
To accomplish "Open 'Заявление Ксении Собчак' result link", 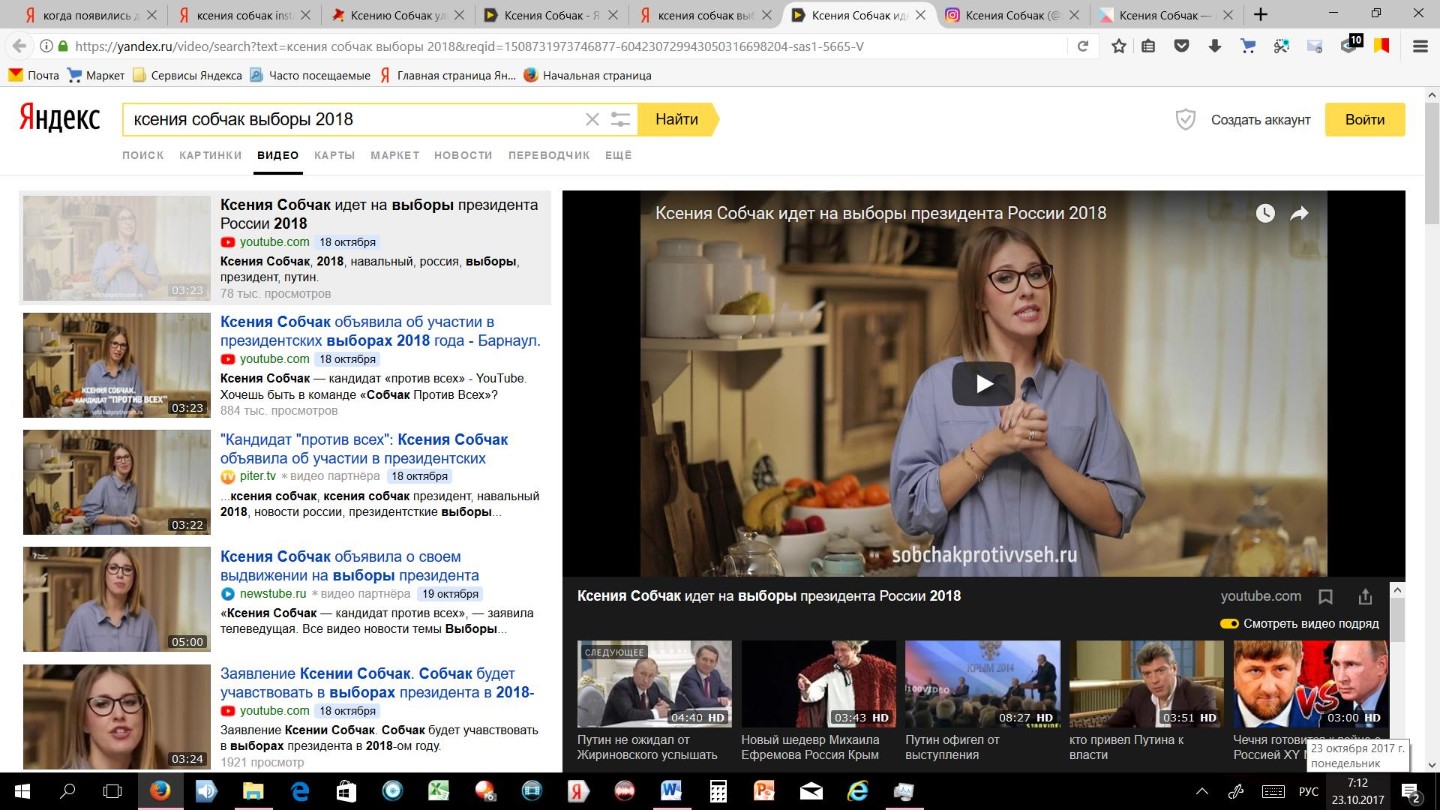I will pyautogui.click(x=377, y=683).
